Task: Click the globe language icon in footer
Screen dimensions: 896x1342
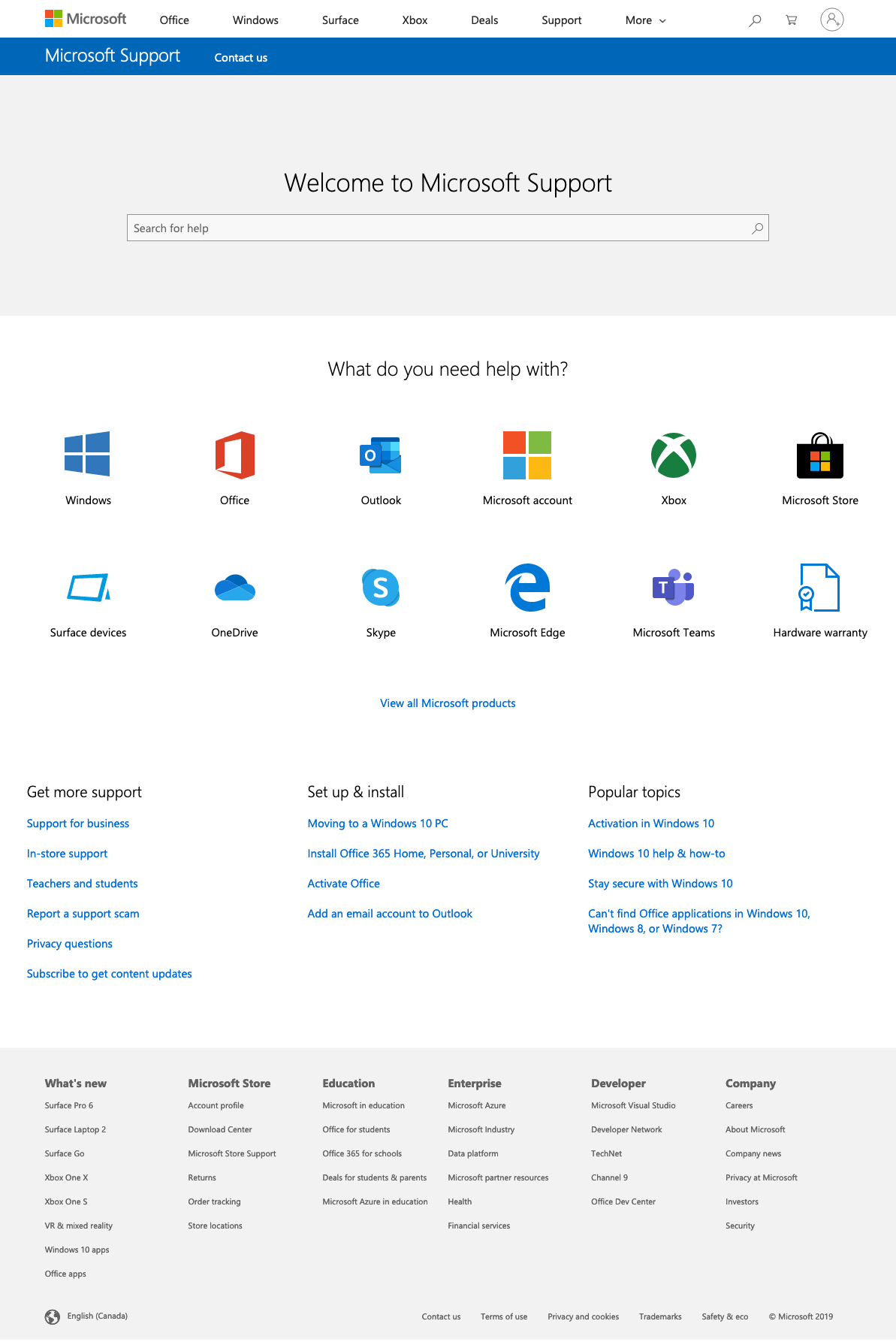Action: (52, 1316)
